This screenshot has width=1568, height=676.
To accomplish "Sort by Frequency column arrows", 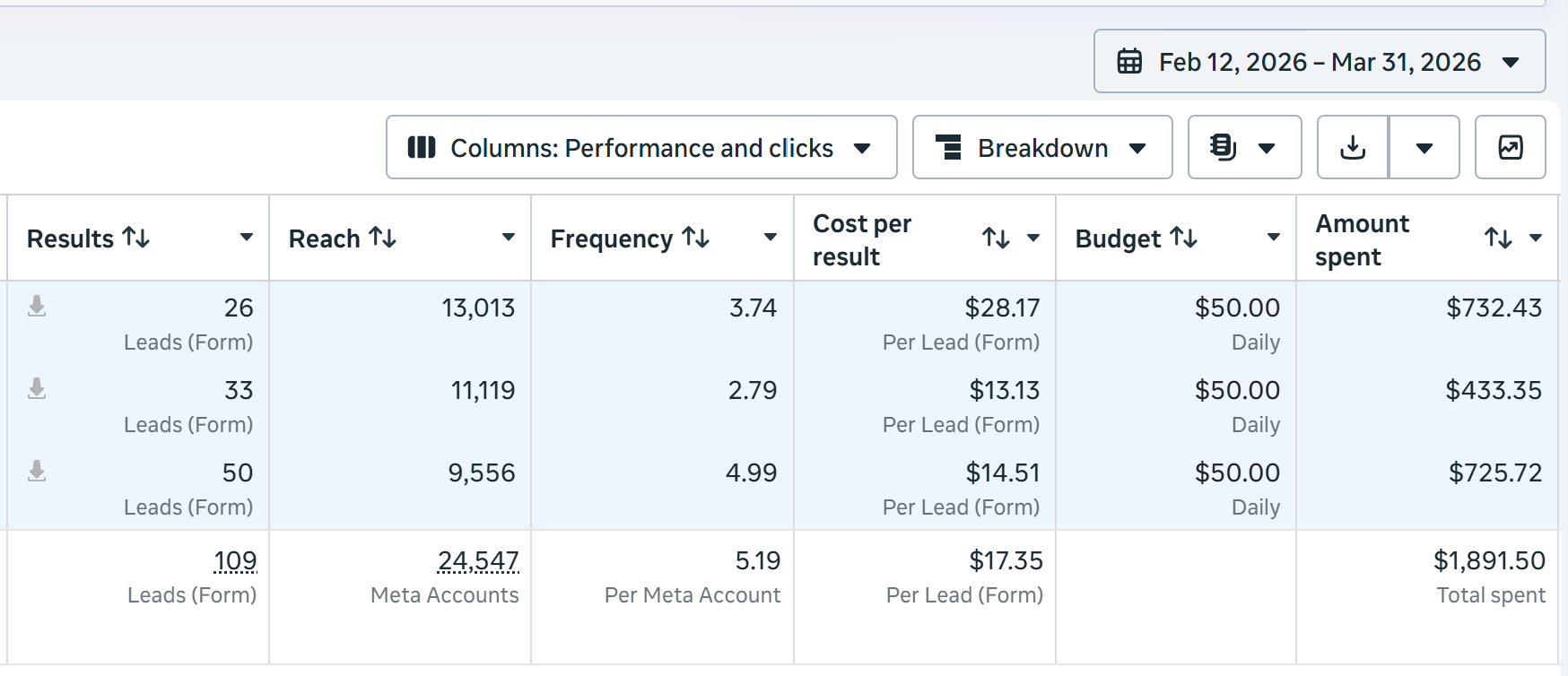I will click(x=696, y=238).
